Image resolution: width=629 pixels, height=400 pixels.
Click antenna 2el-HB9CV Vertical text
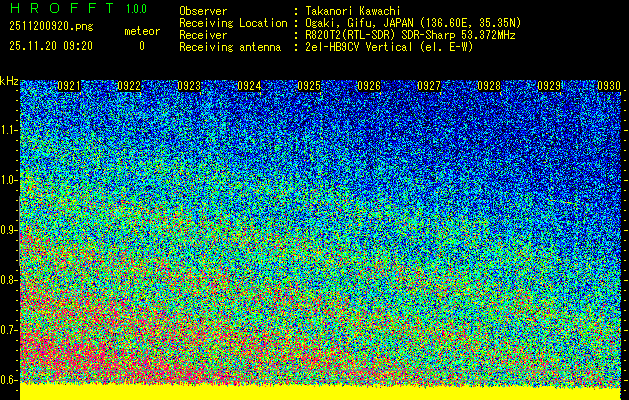click(x=389, y=47)
